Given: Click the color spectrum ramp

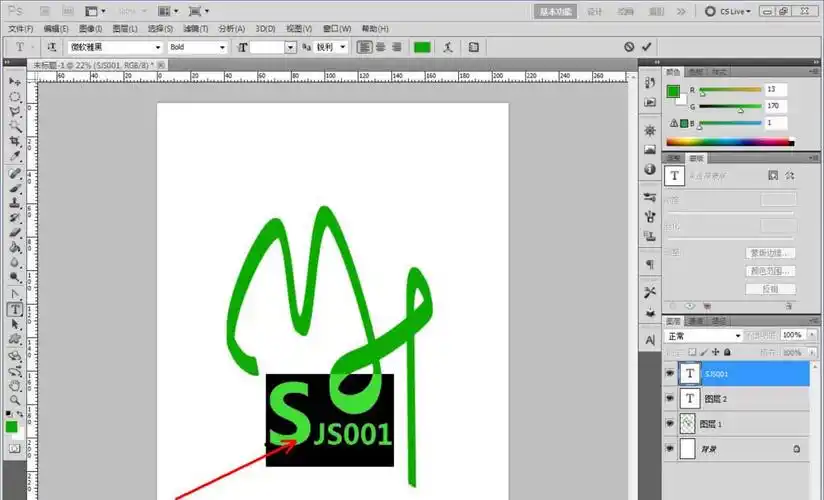Looking at the screenshot, I should pos(730,142).
